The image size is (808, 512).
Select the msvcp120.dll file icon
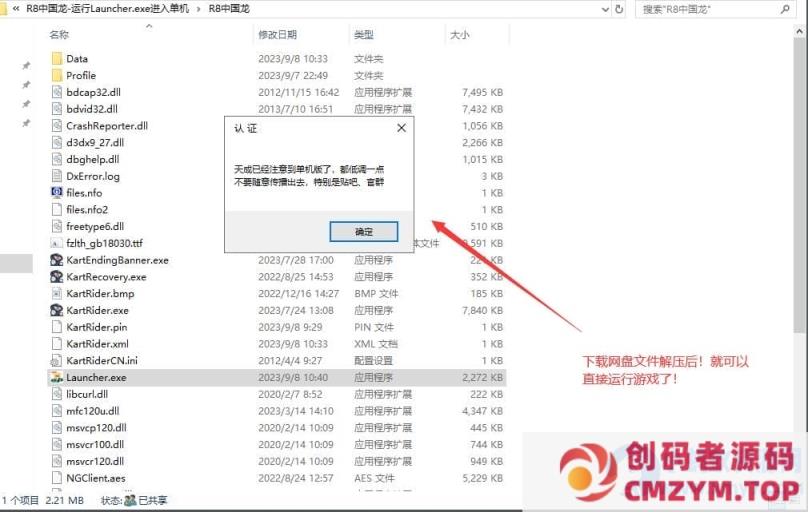[x=57, y=428]
